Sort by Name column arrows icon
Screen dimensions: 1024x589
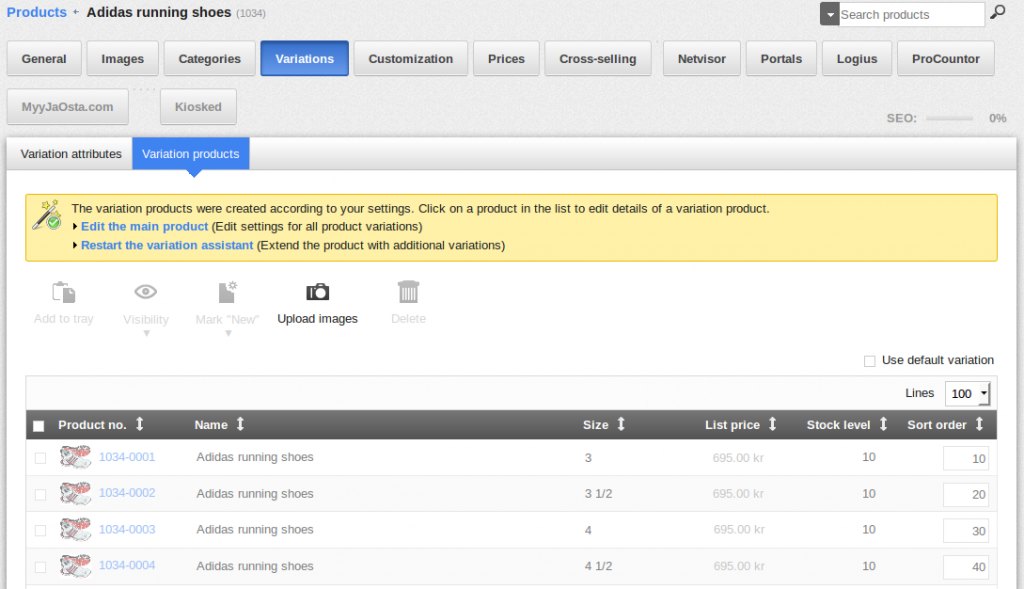(240, 424)
